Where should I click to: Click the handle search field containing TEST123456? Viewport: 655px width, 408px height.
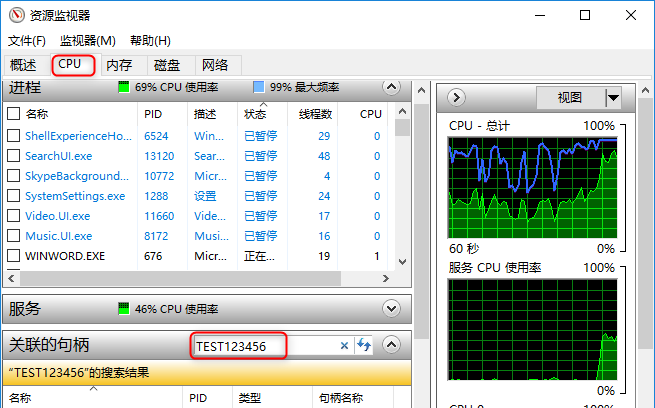(265, 346)
